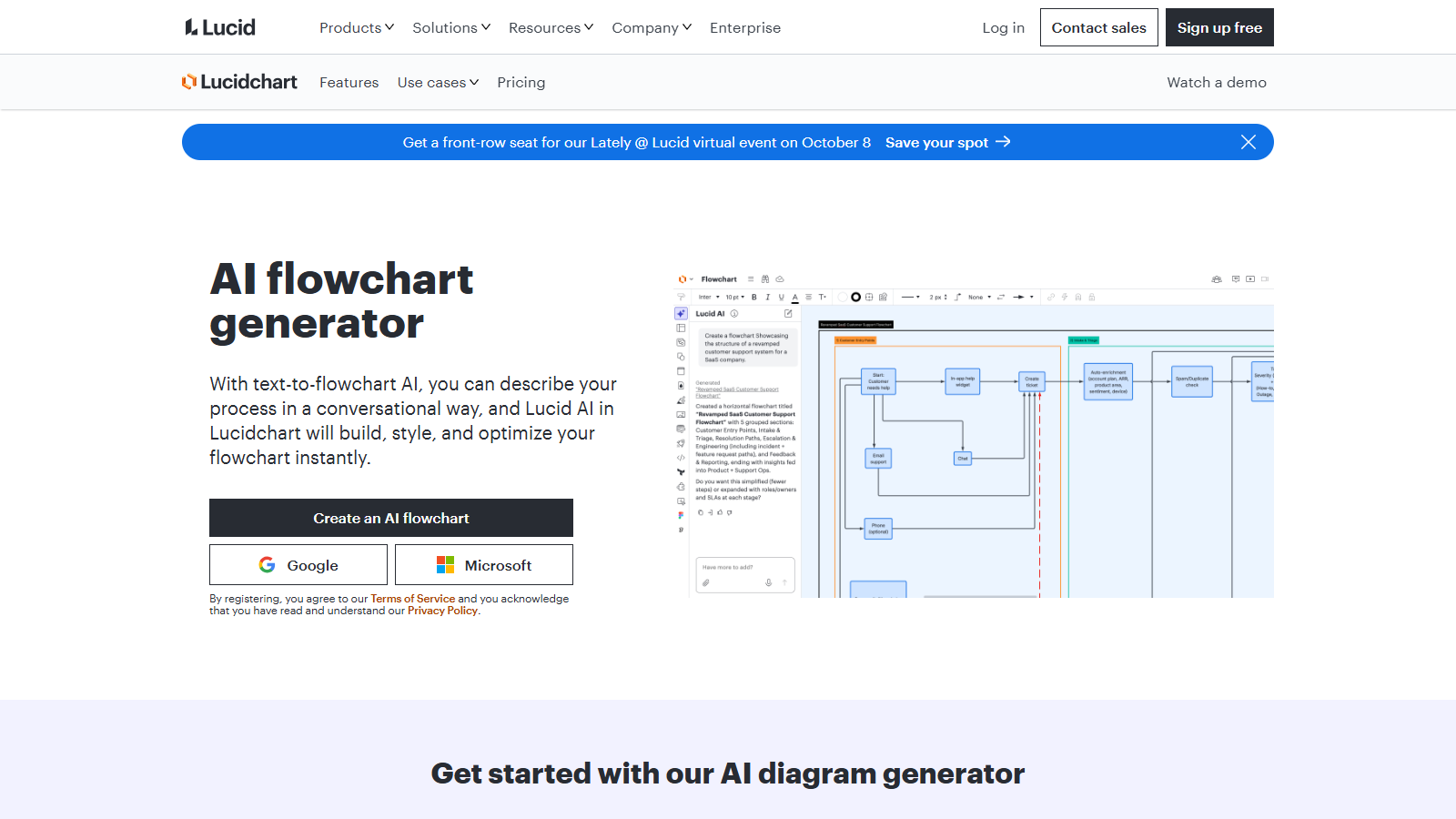Screen dimensions: 1456x819
Task: Click the Sign up free button
Action: tap(1219, 27)
